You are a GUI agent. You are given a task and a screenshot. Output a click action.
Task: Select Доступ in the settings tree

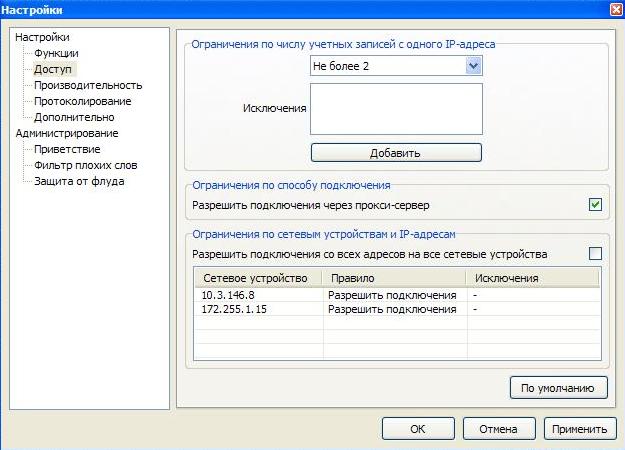tap(52, 69)
